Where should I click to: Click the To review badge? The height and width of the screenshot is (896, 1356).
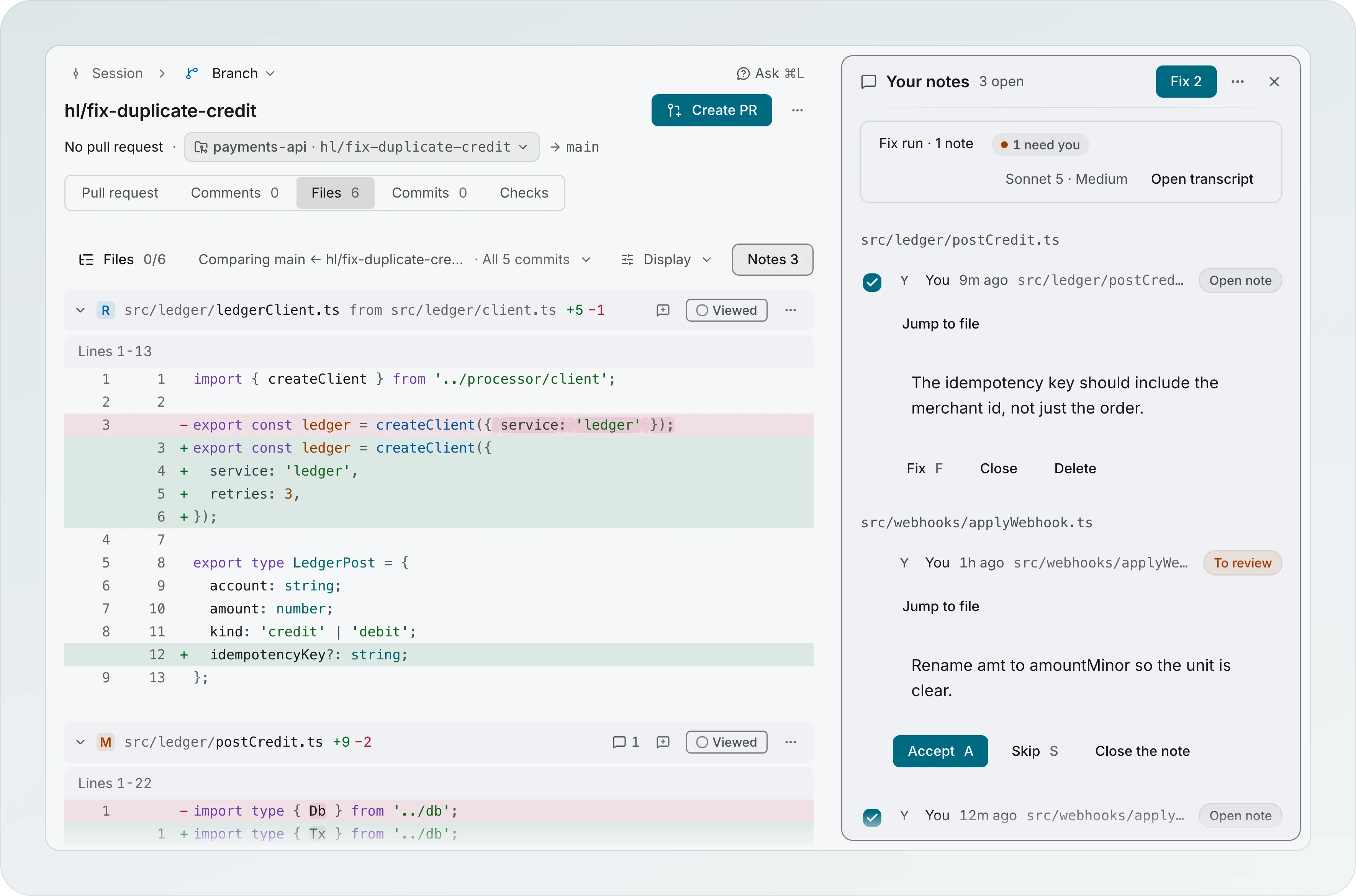(x=1242, y=563)
